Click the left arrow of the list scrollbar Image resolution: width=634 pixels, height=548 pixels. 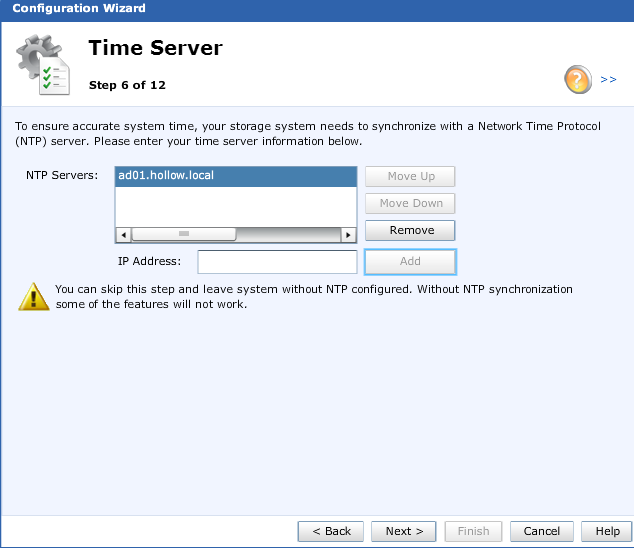point(124,234)
